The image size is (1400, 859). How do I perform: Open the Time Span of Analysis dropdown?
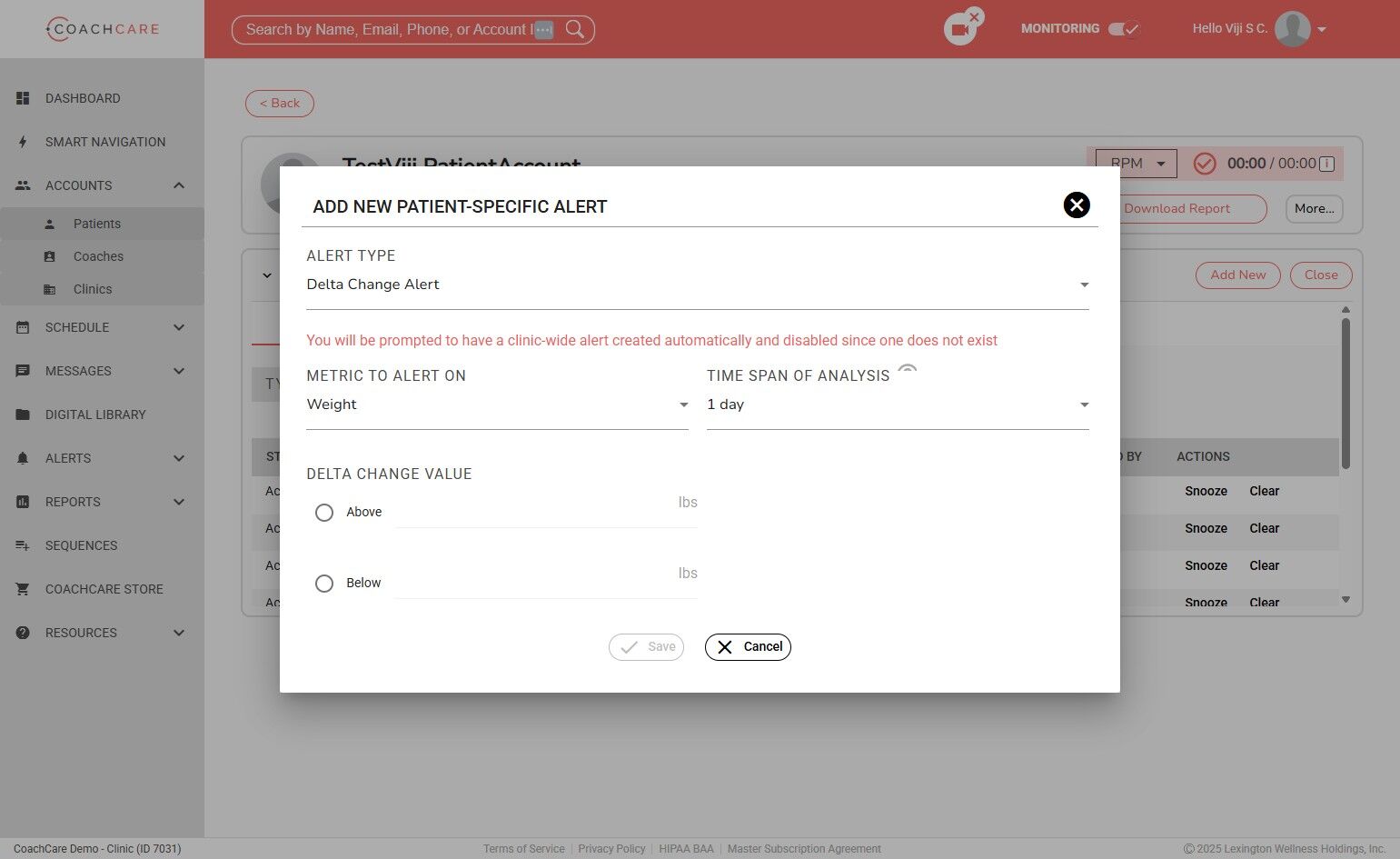coord(898,405)
